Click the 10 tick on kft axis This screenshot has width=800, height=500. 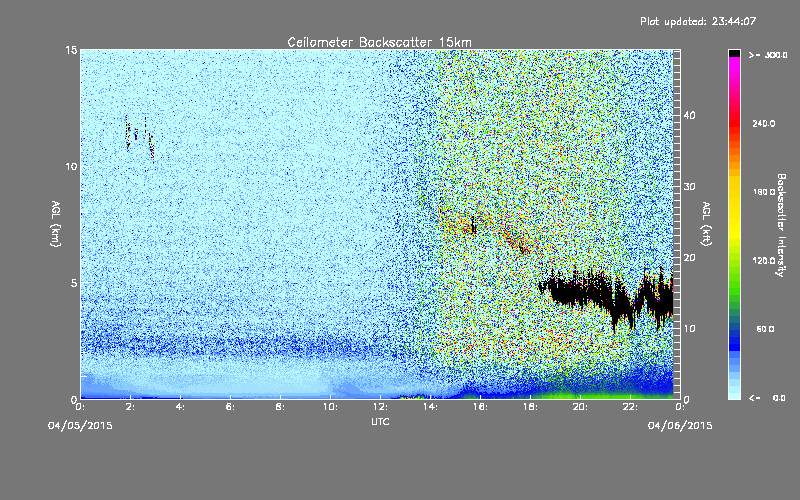(689, 329)
